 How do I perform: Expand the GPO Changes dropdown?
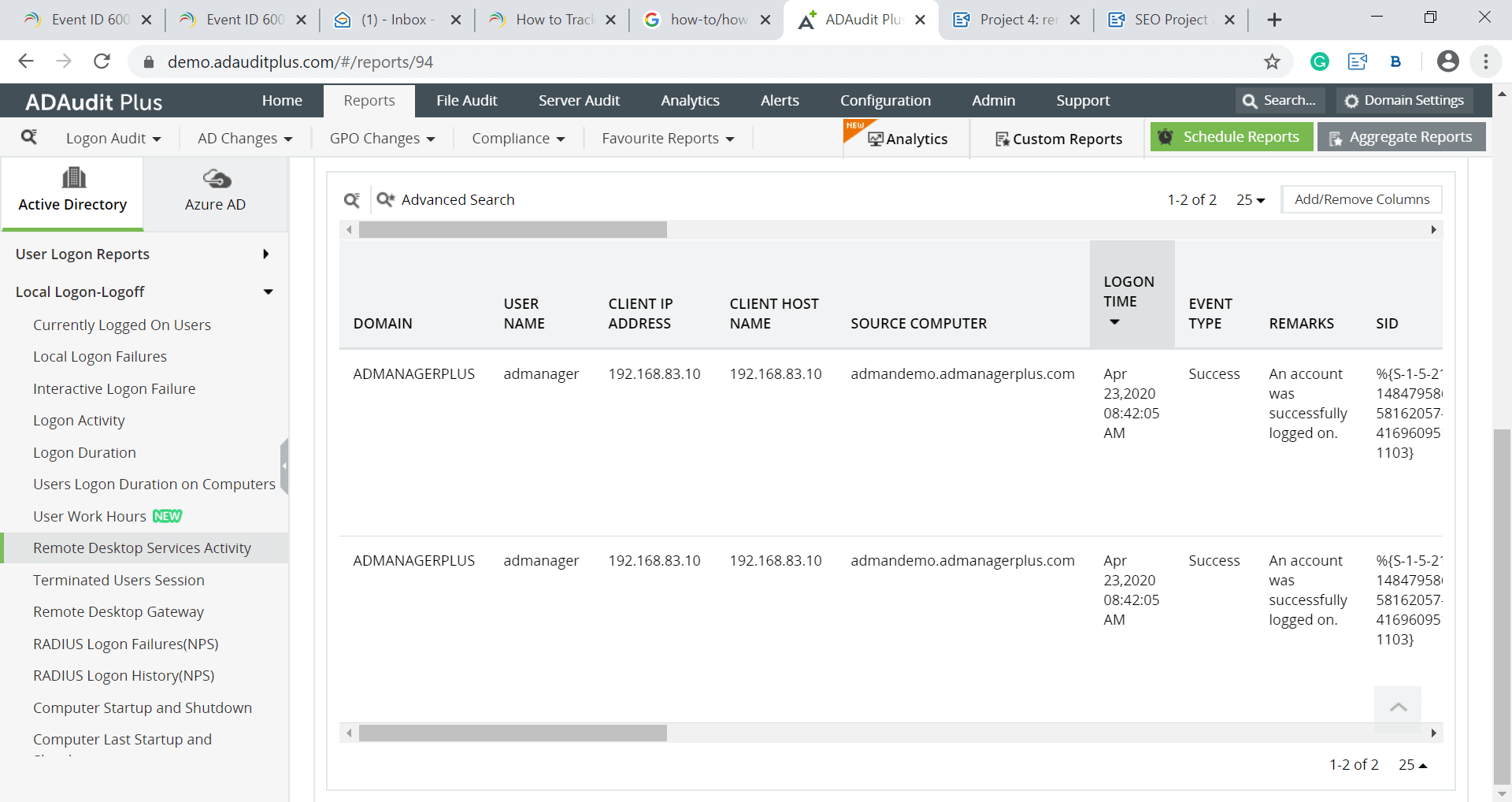[x=382, y=139]
